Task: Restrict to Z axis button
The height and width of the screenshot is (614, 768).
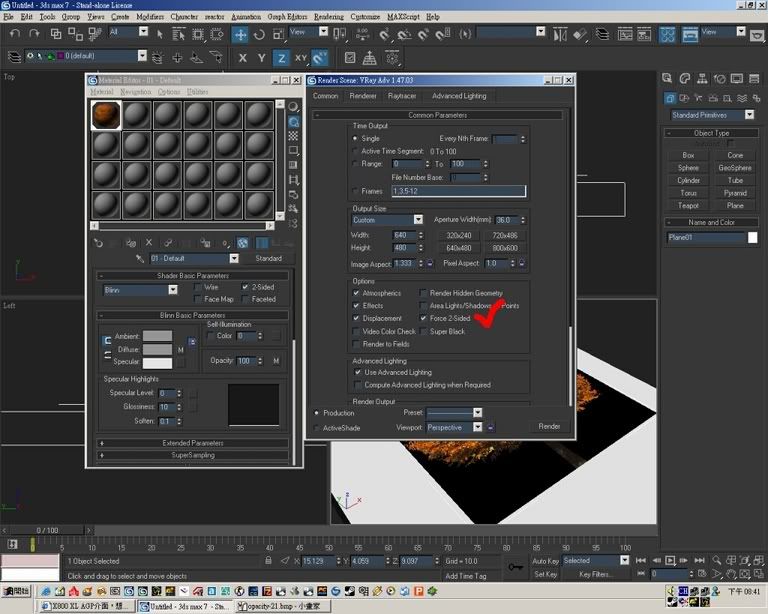Action: pyautogui.click(x=281, y=58)
